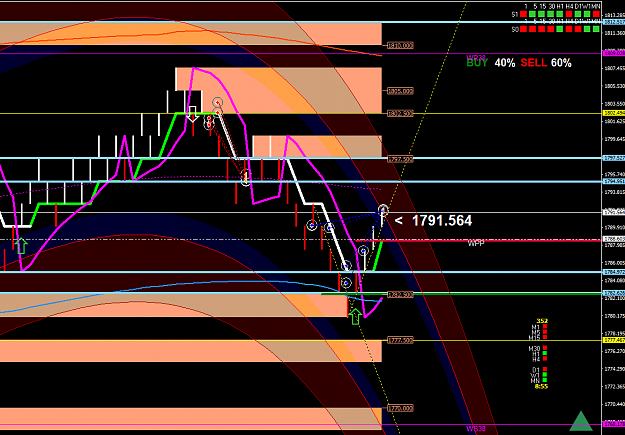
Task: Click the yellow 352 value above M1
Action: tap(542, 321)
